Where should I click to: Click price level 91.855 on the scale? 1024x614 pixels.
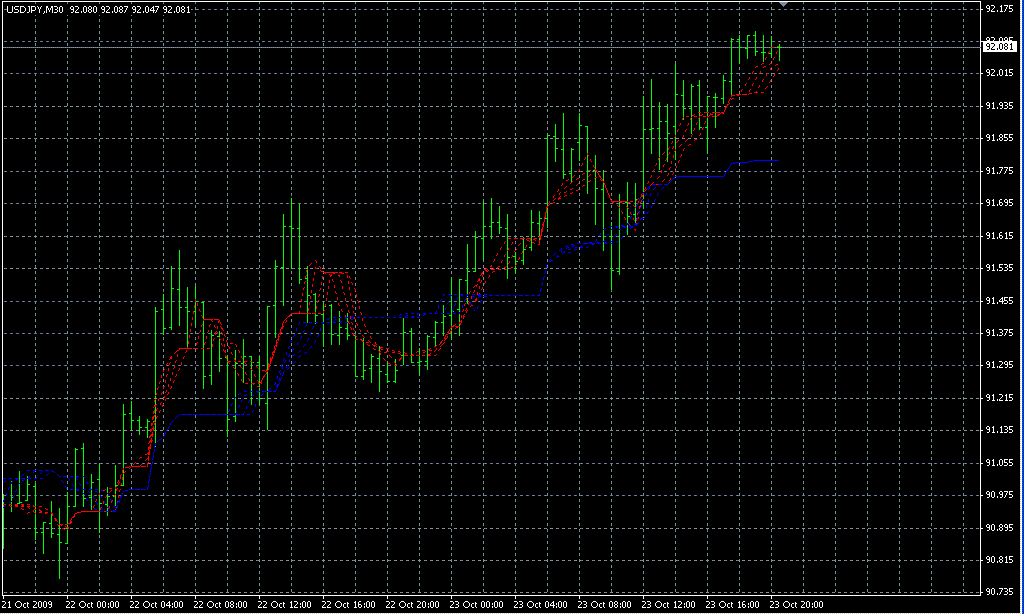tap(999, 138)
